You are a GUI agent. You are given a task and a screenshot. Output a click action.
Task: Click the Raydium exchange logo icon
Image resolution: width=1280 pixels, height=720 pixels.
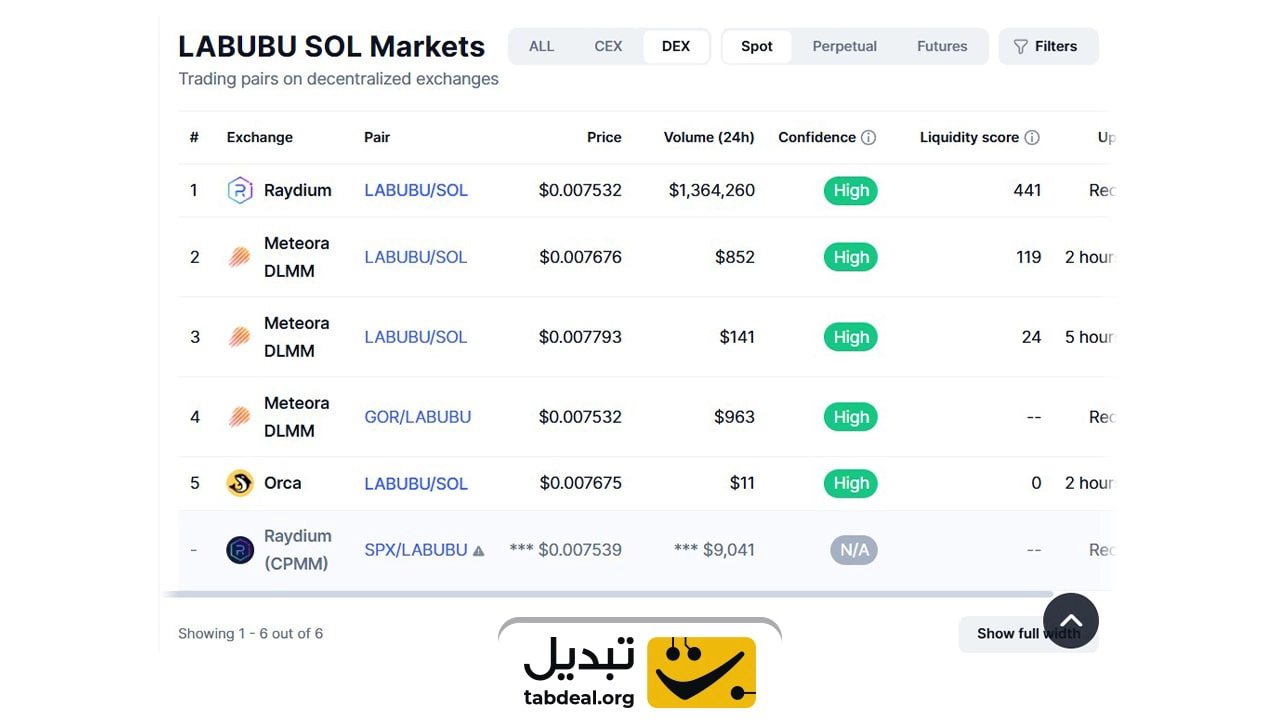click(x=240, y=190)
